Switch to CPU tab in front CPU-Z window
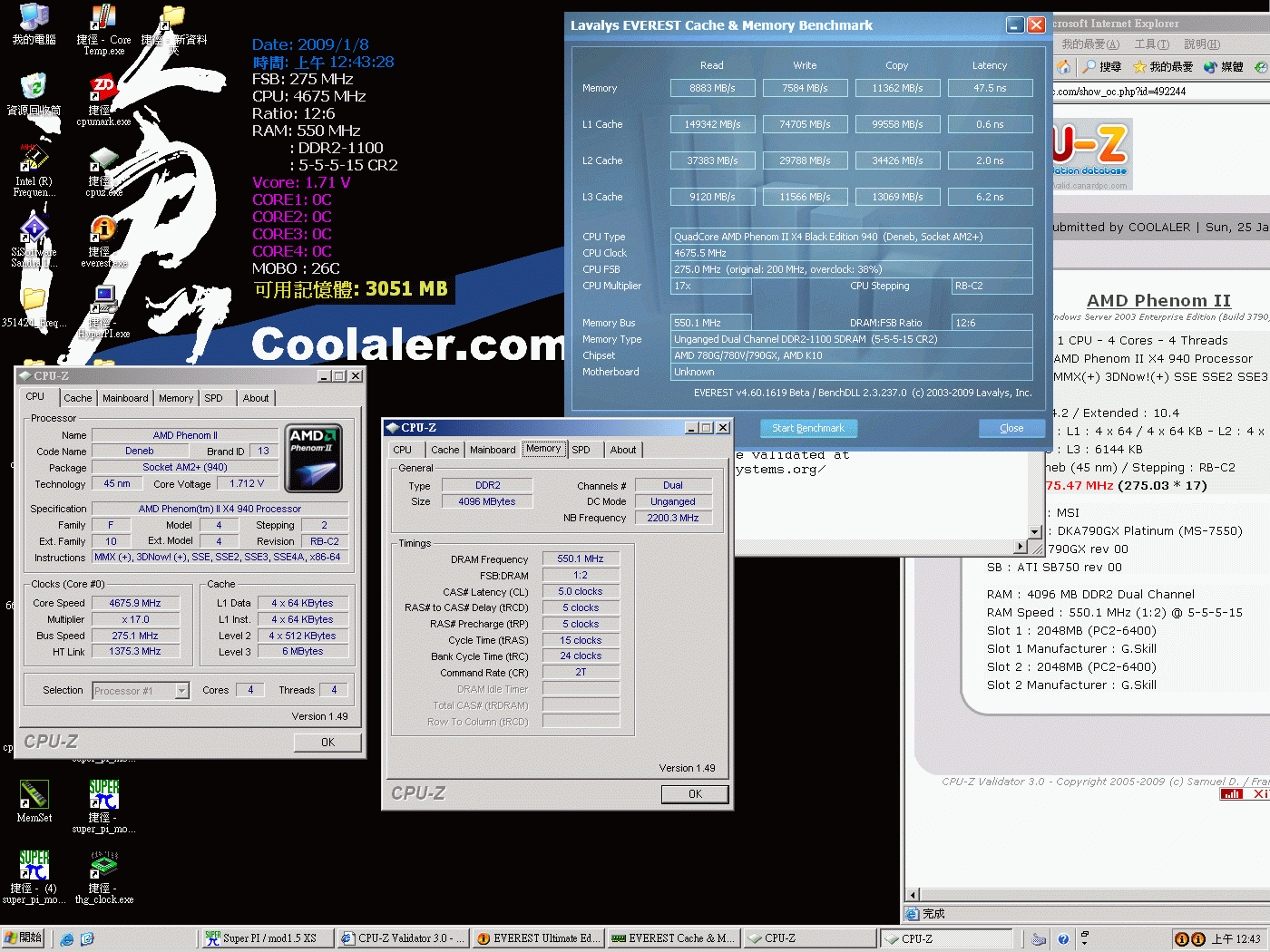Image resolution: width=1270 pixels, height=952 pixels. pyautogui.click(x=403, y=450)
